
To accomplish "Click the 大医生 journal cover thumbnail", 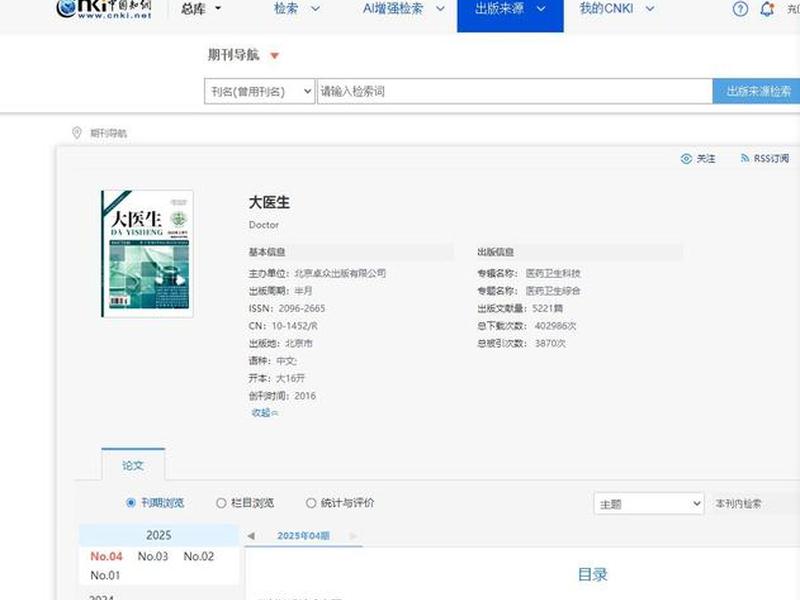I will (x=147, y=254).
